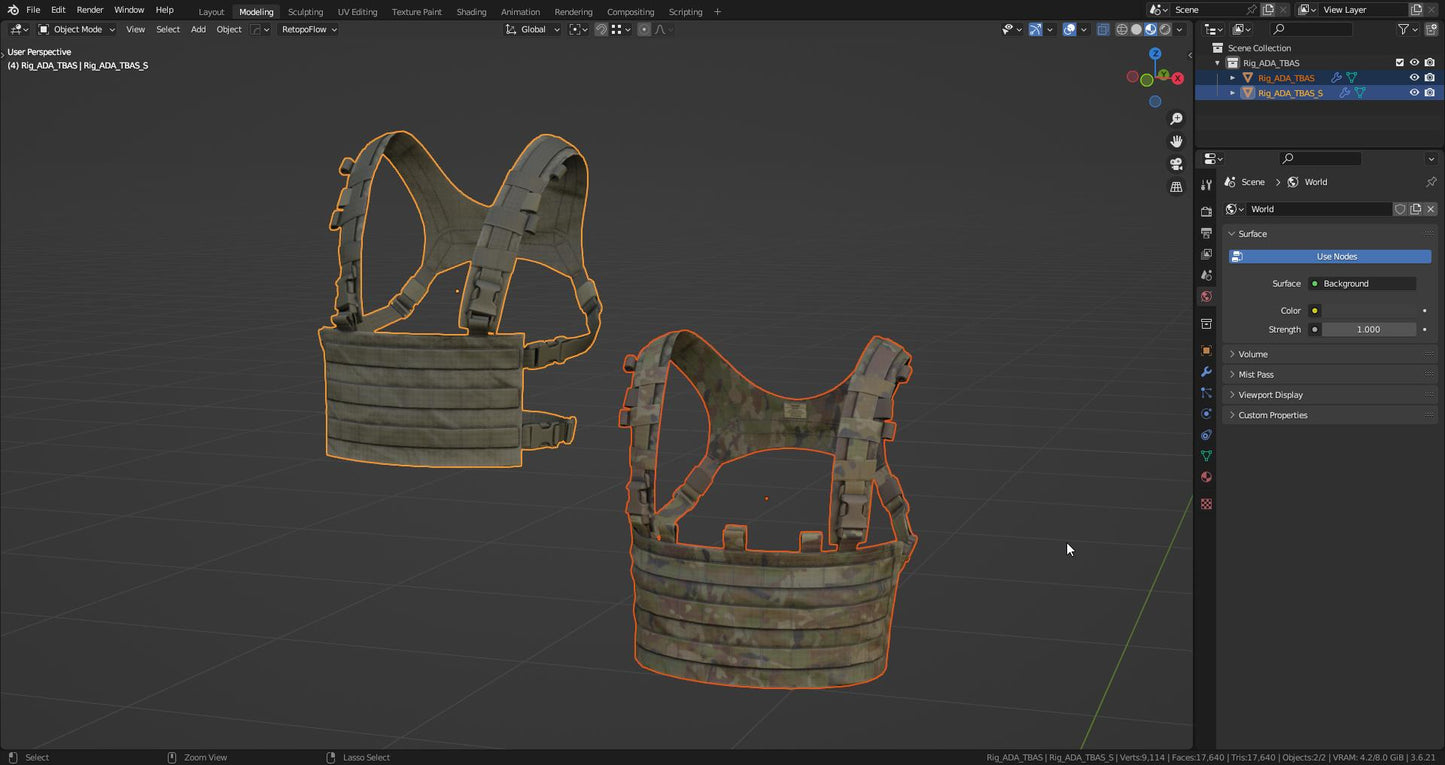Toggle the camera view icon
Image resolution: width=1445 pixels, height=765 pixels.
1176,164
